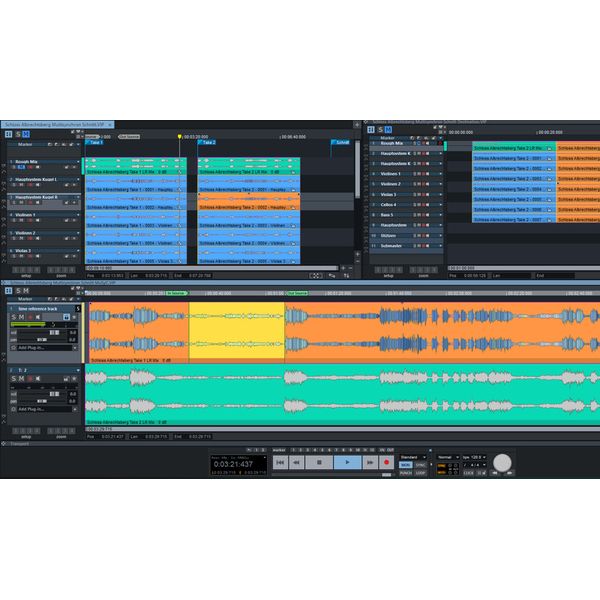Select the yellow highlighted range in orange waveform

click(236, 332)
